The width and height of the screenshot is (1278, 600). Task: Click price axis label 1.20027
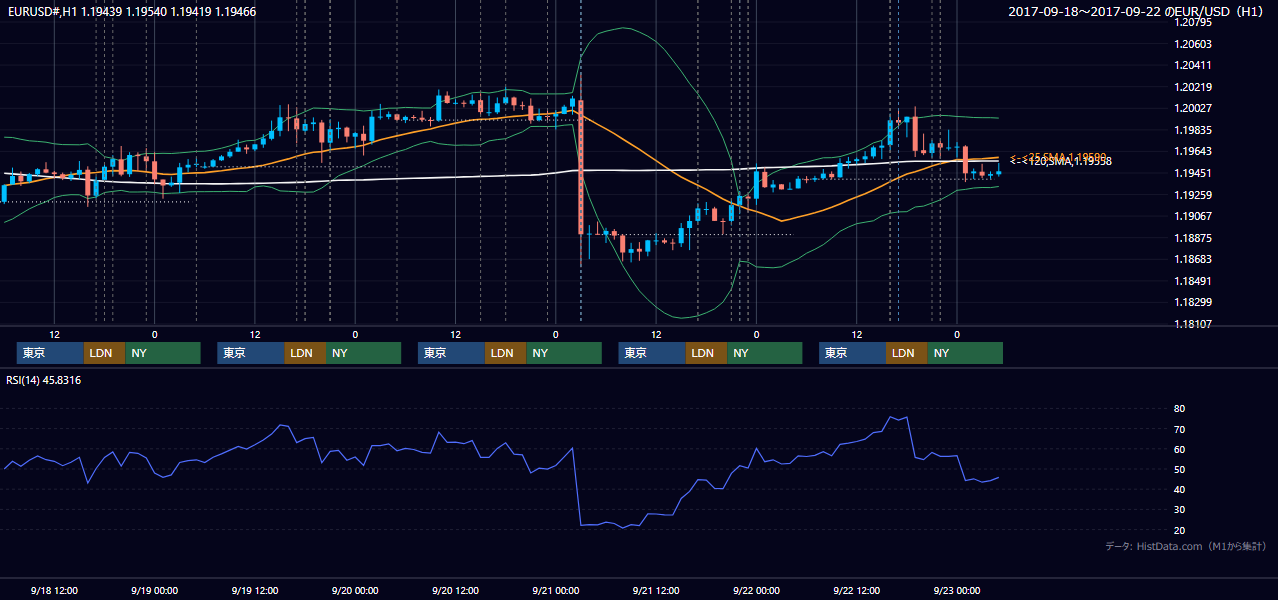coord(1194,108)
